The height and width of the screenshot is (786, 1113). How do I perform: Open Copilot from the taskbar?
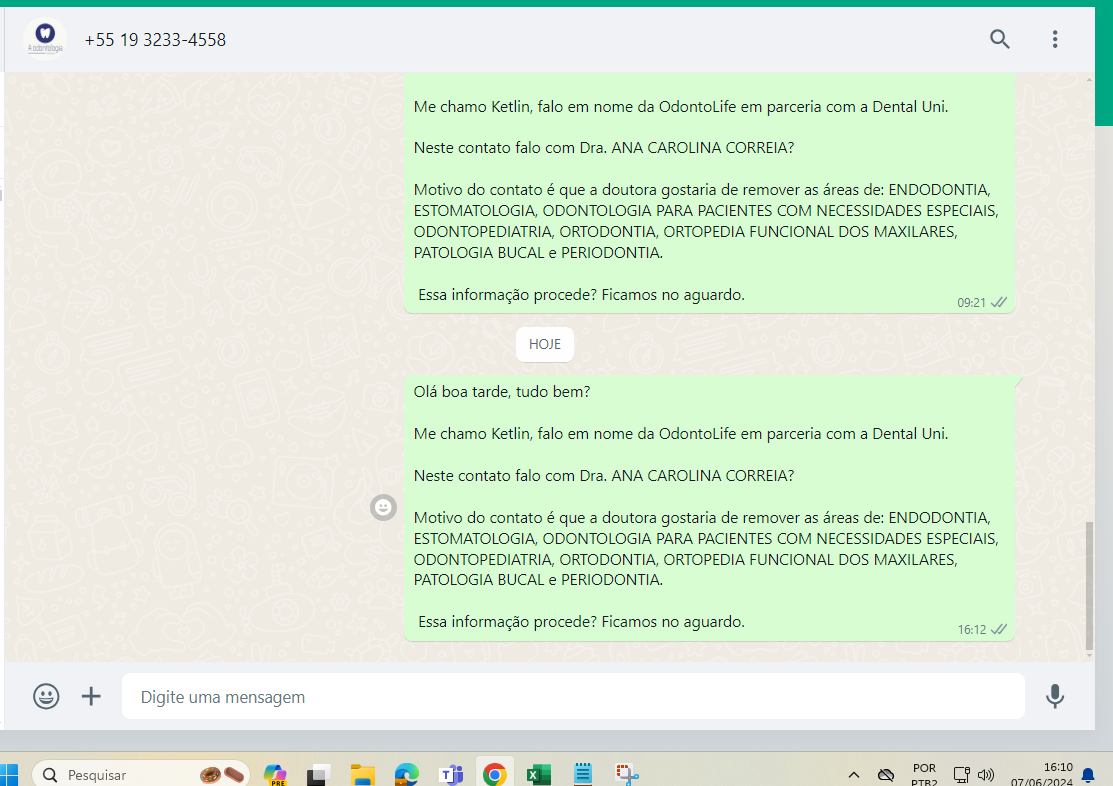275,775
